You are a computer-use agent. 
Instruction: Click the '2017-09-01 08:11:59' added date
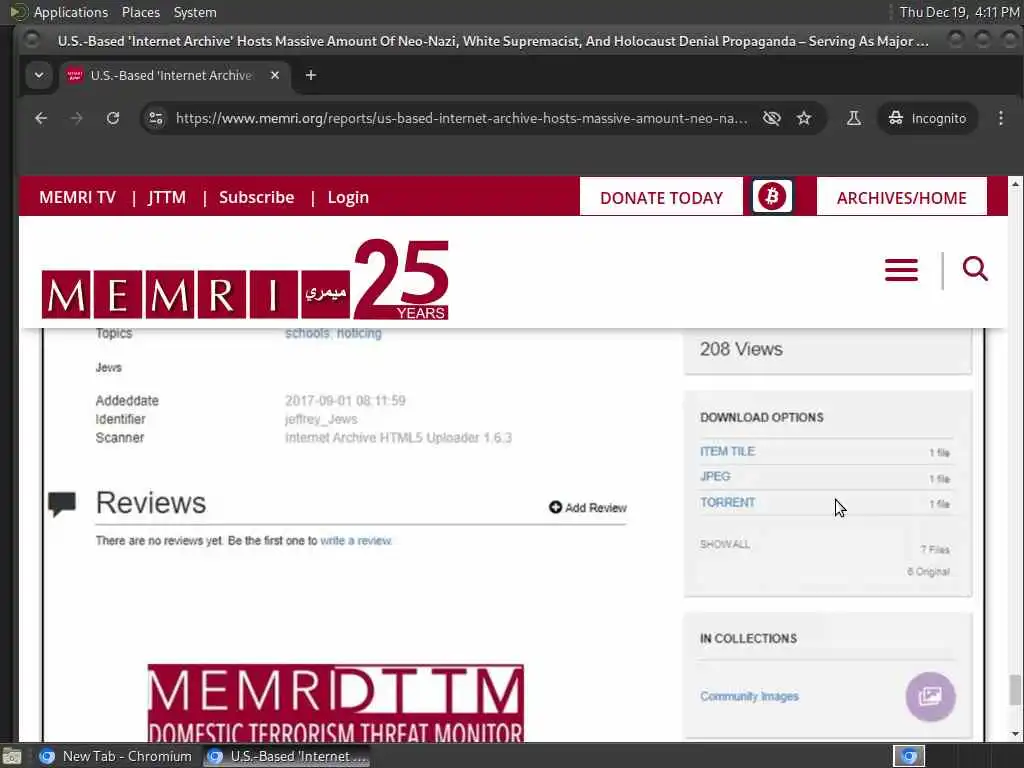tap(345, 400)
